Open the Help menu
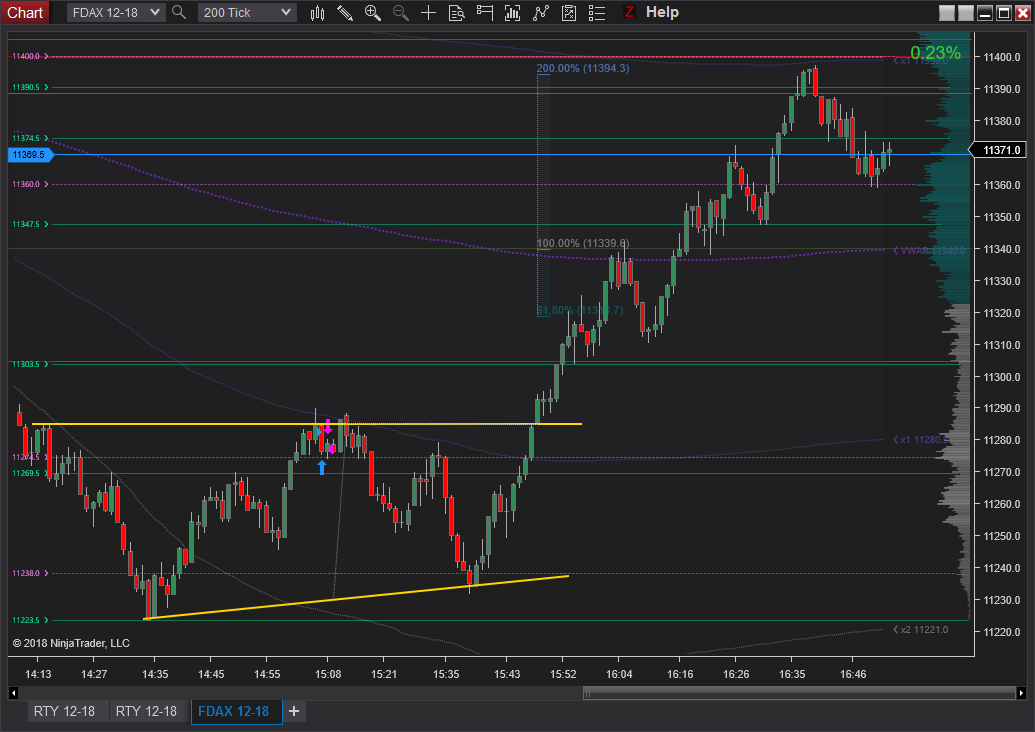 coord(662,12)
